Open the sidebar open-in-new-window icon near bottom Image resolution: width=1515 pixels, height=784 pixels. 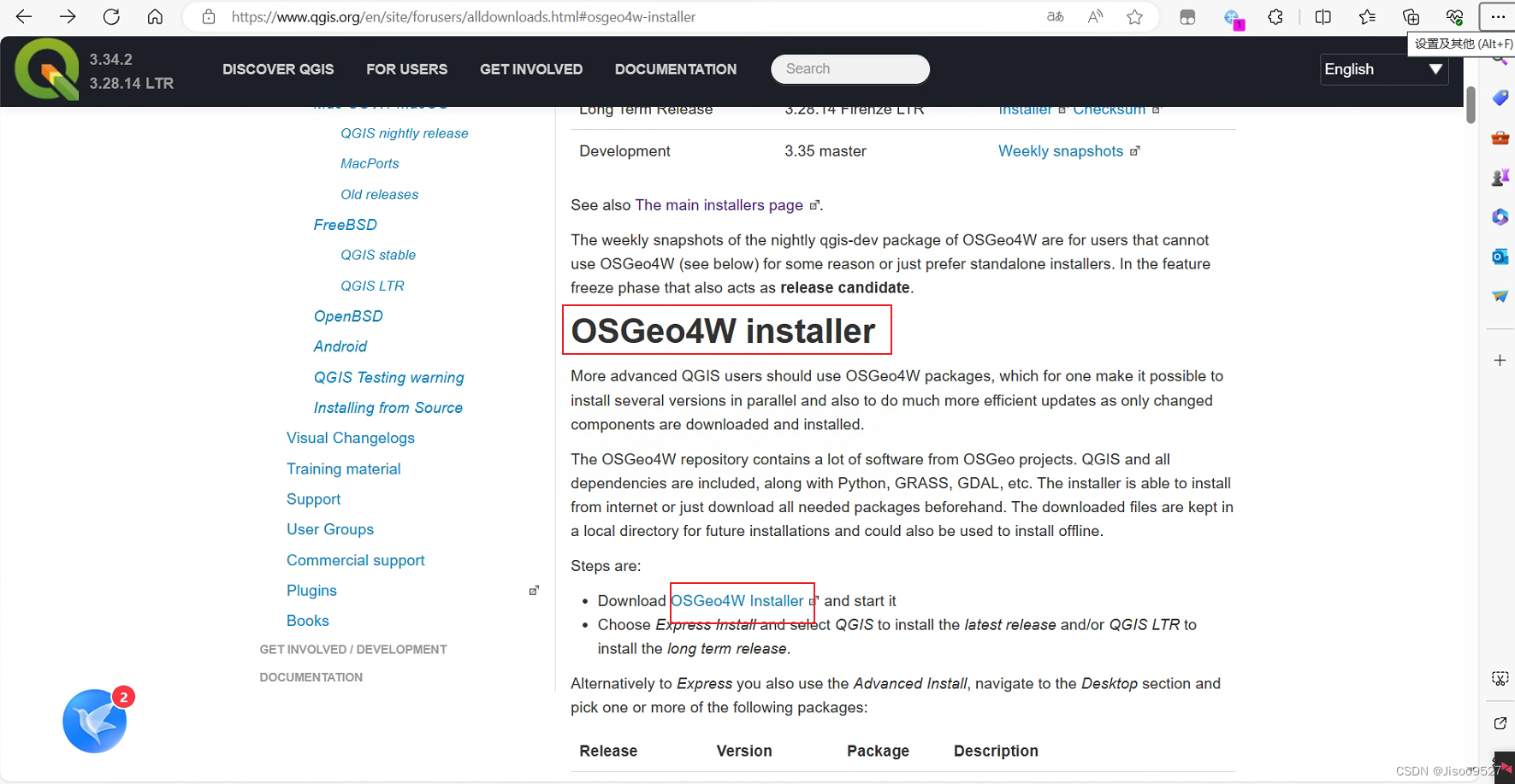coord(1500,723)
